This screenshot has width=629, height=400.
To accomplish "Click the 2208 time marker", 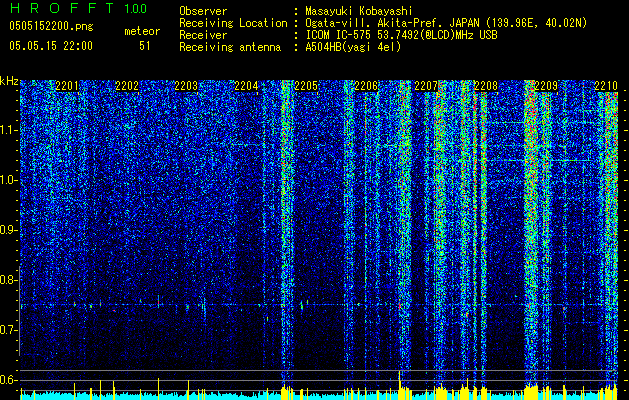I will (486, 86).
